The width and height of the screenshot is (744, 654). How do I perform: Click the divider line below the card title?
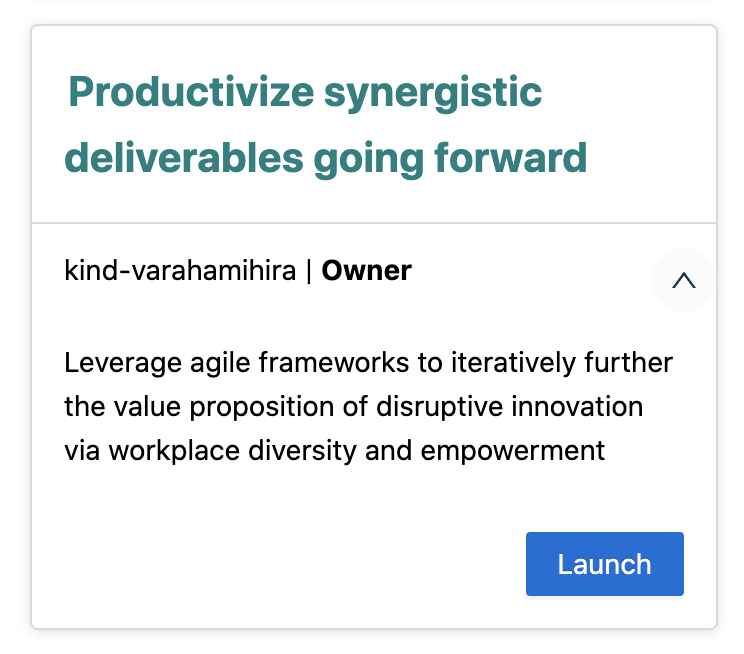[x=374, y=222]
